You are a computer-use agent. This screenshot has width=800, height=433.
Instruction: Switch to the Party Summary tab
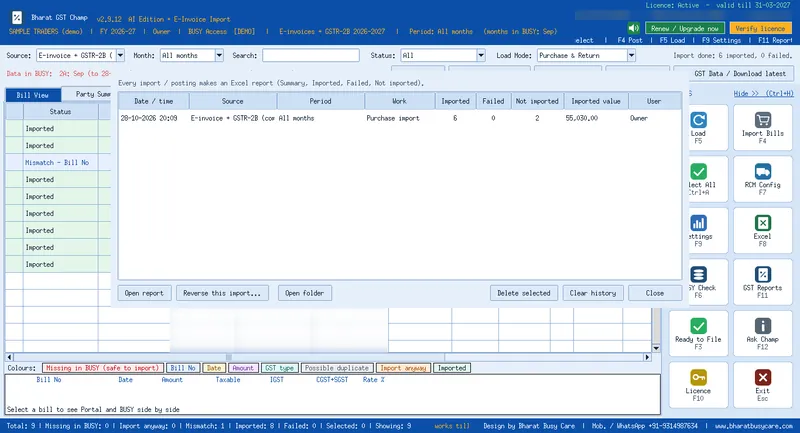[88, 94]
